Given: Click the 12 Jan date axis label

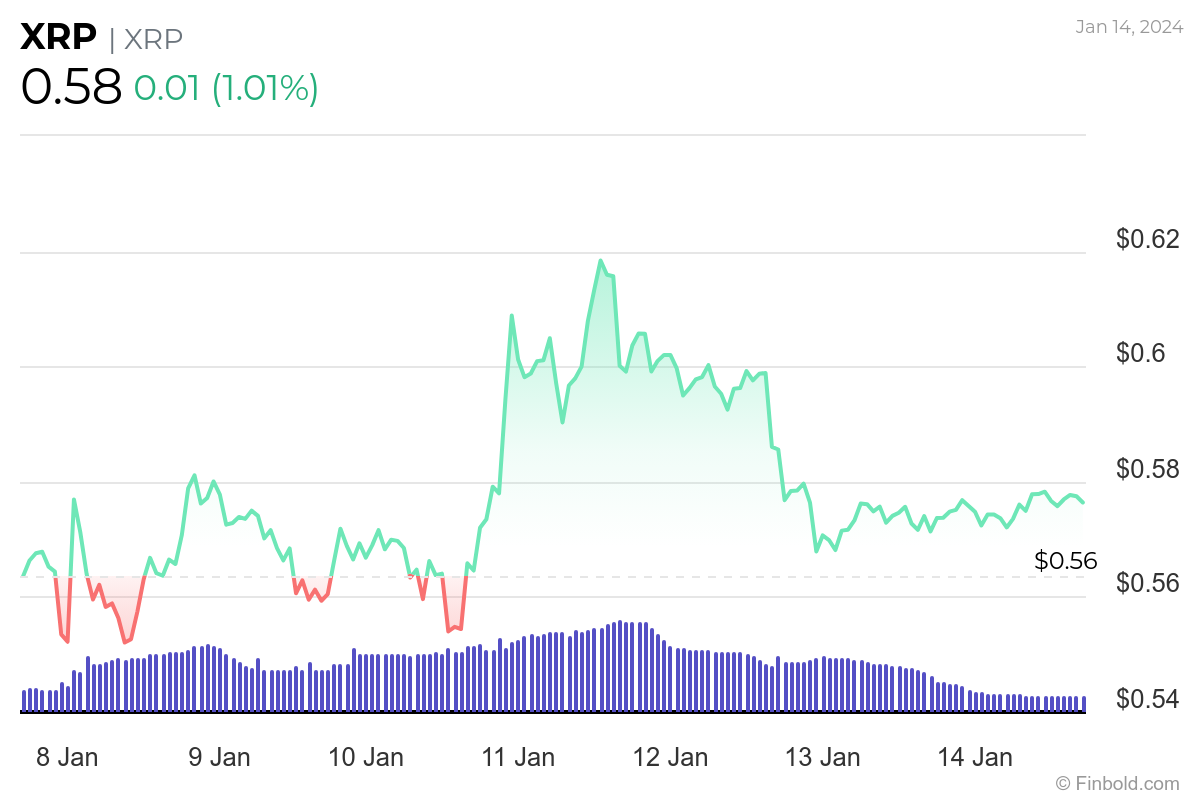Looking at the screenshot, I should tap(672, 758).
